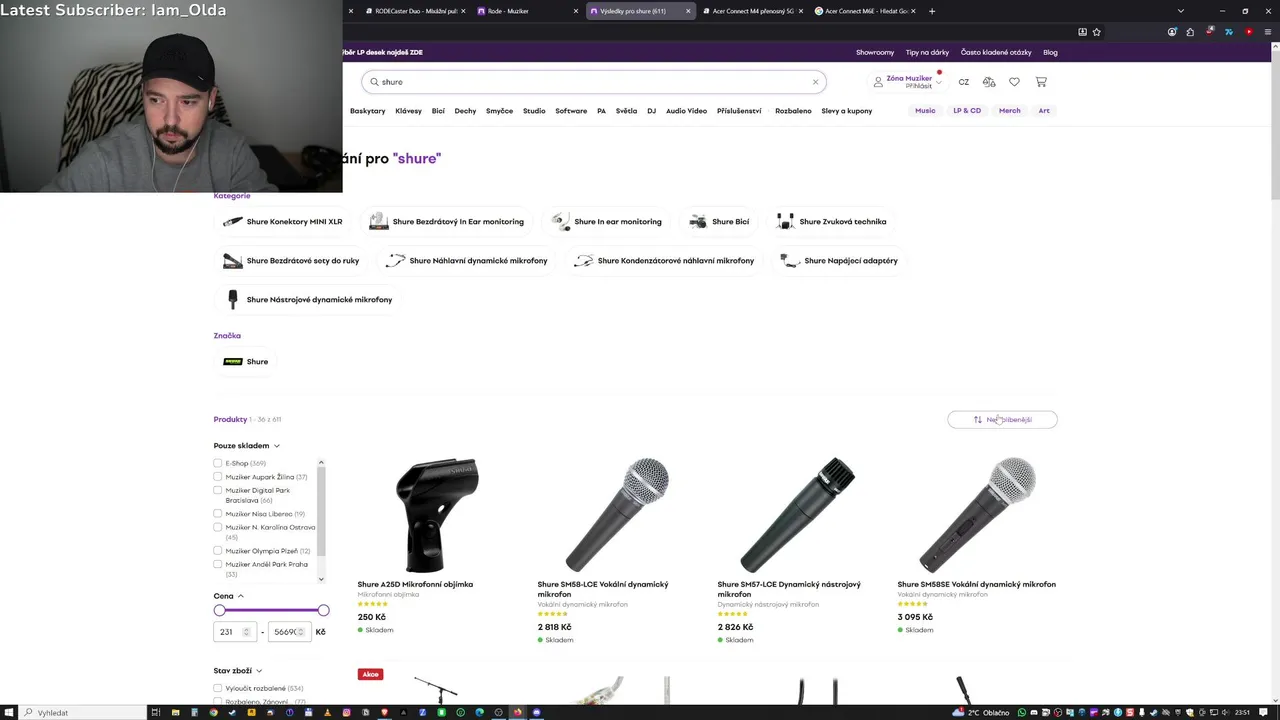The height and width of the screenshot is (720, 1280).
Task: Open the Shure Zvuková technika category icon
Action: 785,222
